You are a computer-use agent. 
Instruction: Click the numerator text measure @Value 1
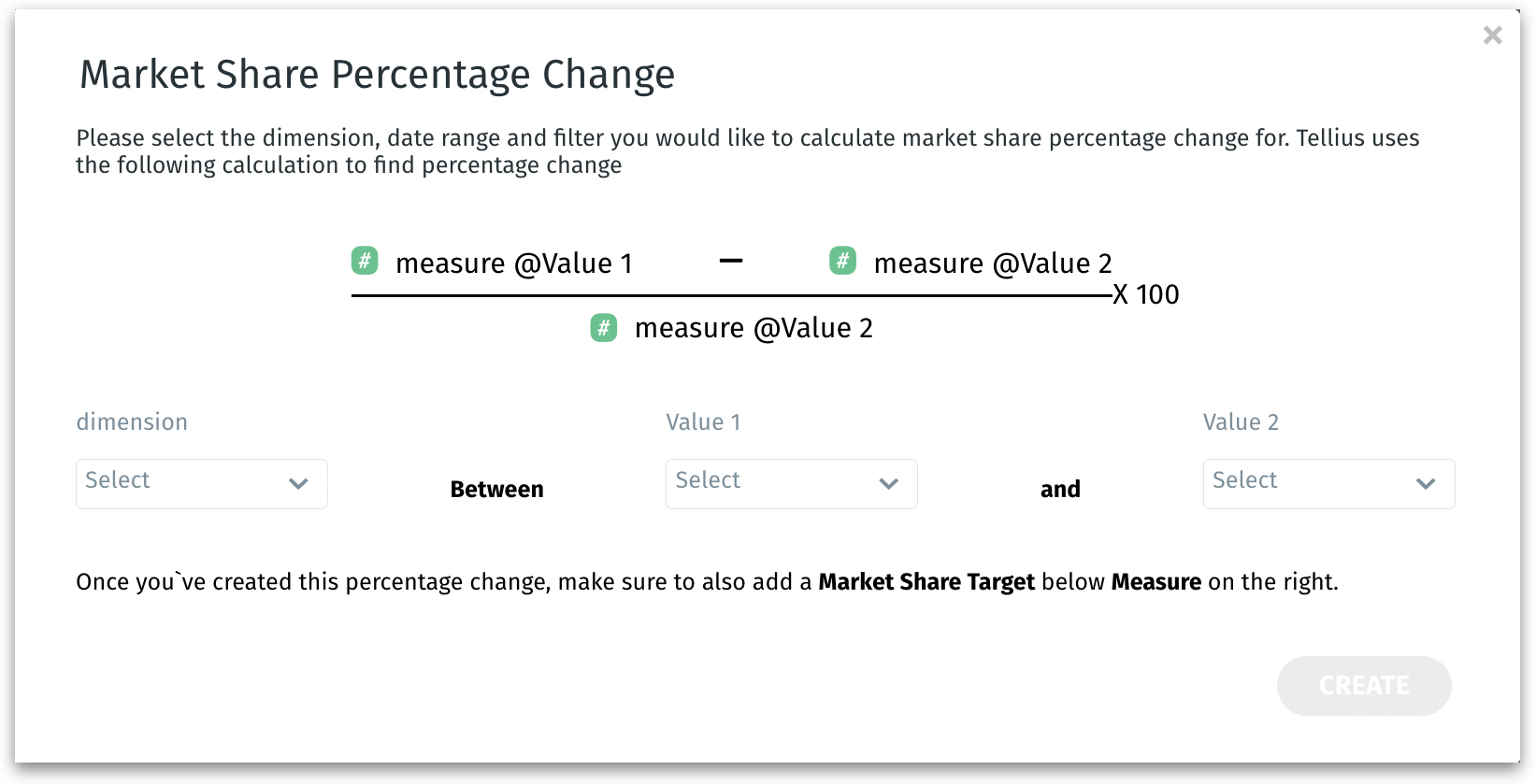(x=514, y=264)
